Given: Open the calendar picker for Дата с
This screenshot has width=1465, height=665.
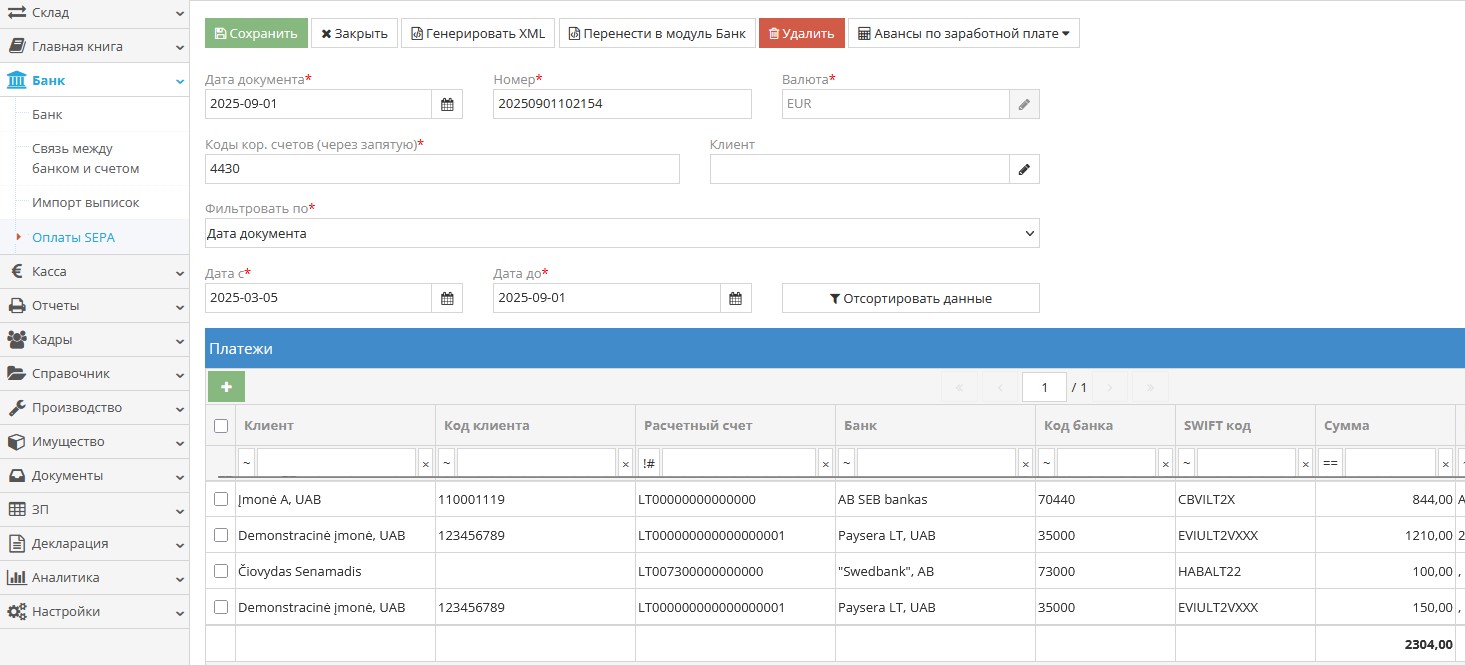Looking at the screenshot, I should (x=447, y=298).
